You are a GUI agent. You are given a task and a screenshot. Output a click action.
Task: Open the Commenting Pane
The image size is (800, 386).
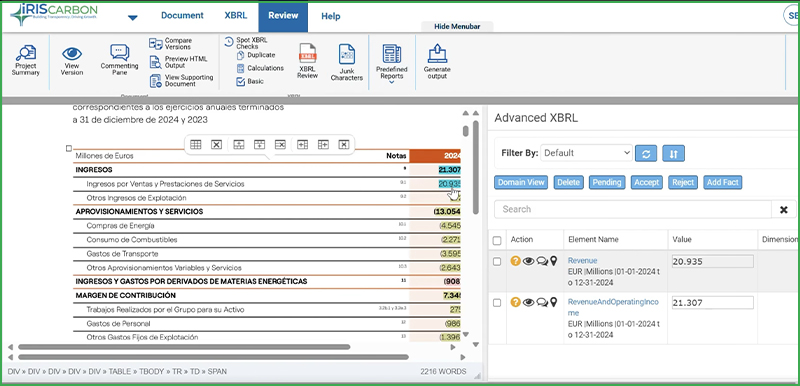click(119, 60)
